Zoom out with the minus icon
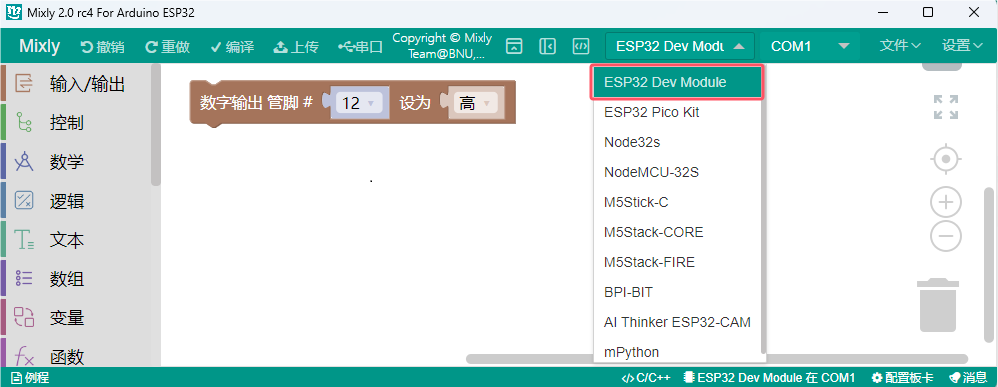The image size is (998, 387). pos(946,236)
